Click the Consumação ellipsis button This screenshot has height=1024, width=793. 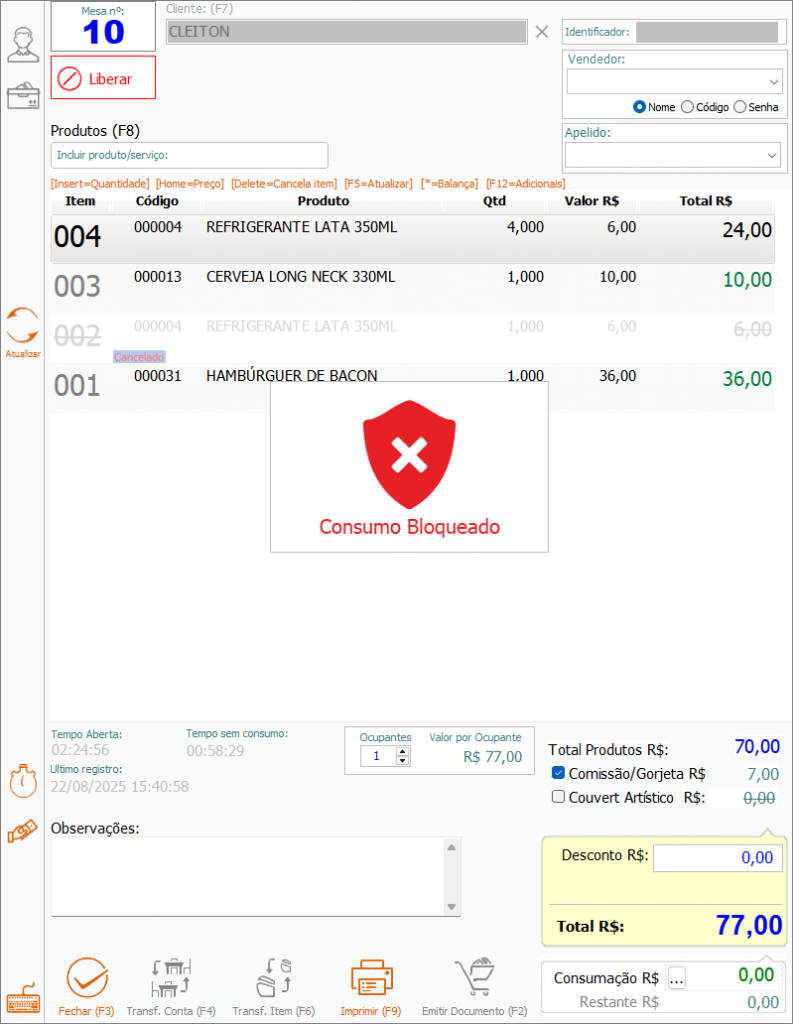tap(677, 978)
